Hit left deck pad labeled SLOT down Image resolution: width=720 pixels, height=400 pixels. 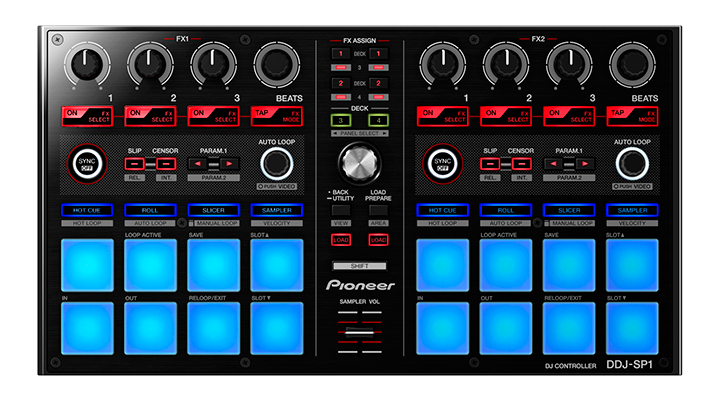click(277, 328)
